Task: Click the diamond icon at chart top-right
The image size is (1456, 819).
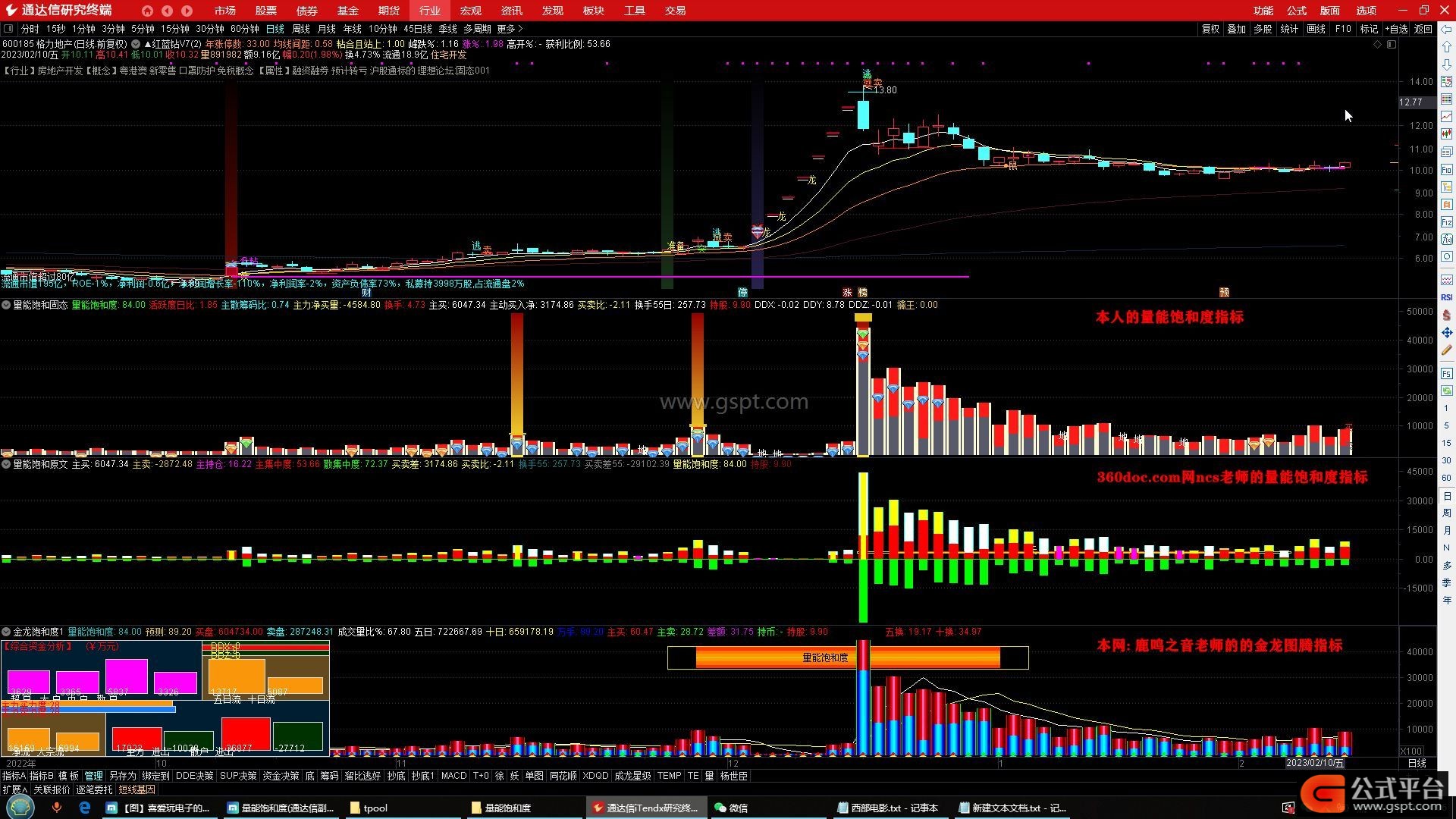Action: [x=1378, y=45]
